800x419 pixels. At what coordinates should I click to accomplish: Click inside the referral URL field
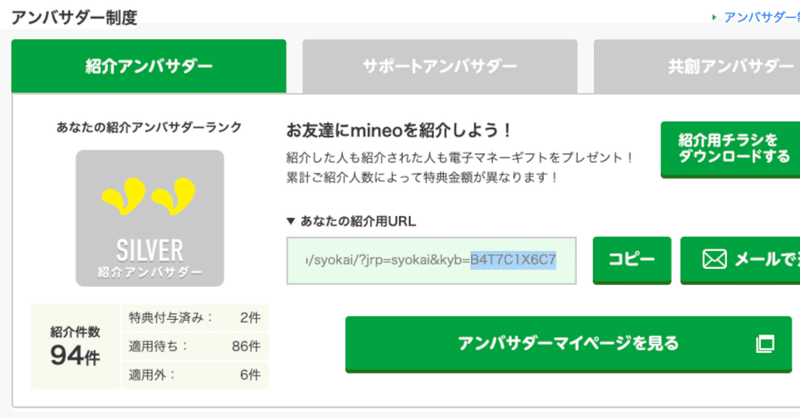[x=430, y=261]
